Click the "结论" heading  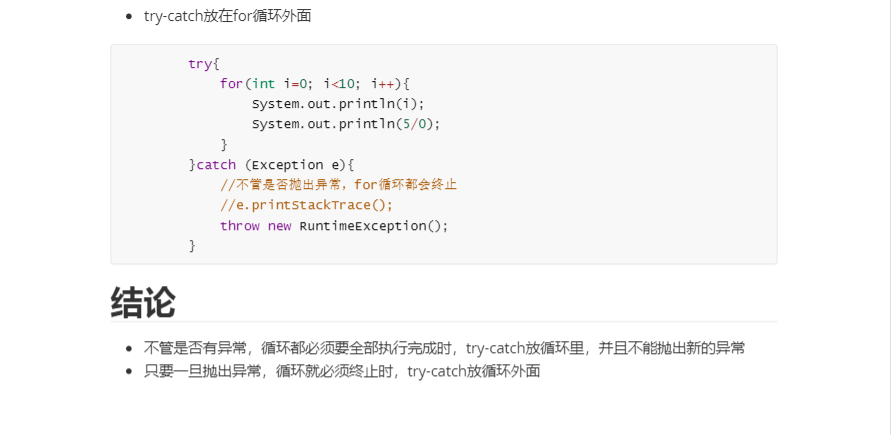coord(143,301)
